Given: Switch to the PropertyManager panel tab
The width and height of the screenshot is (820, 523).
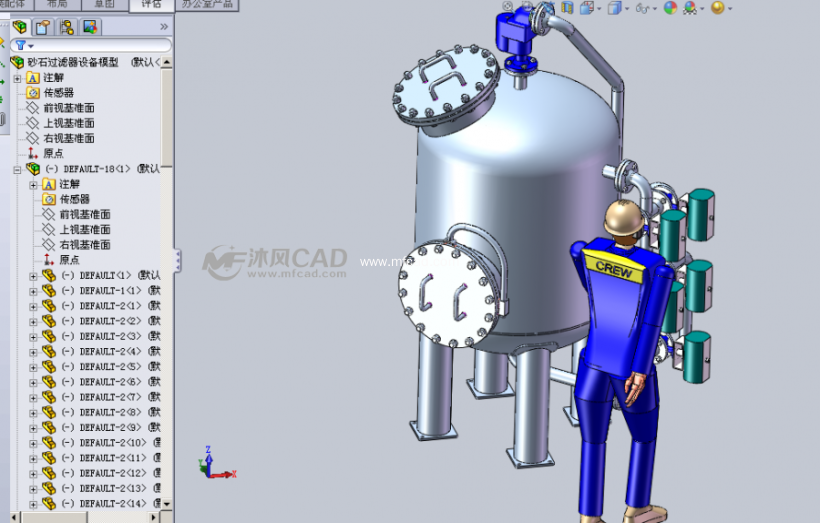Looking at the screenshot, I should 42,27.
